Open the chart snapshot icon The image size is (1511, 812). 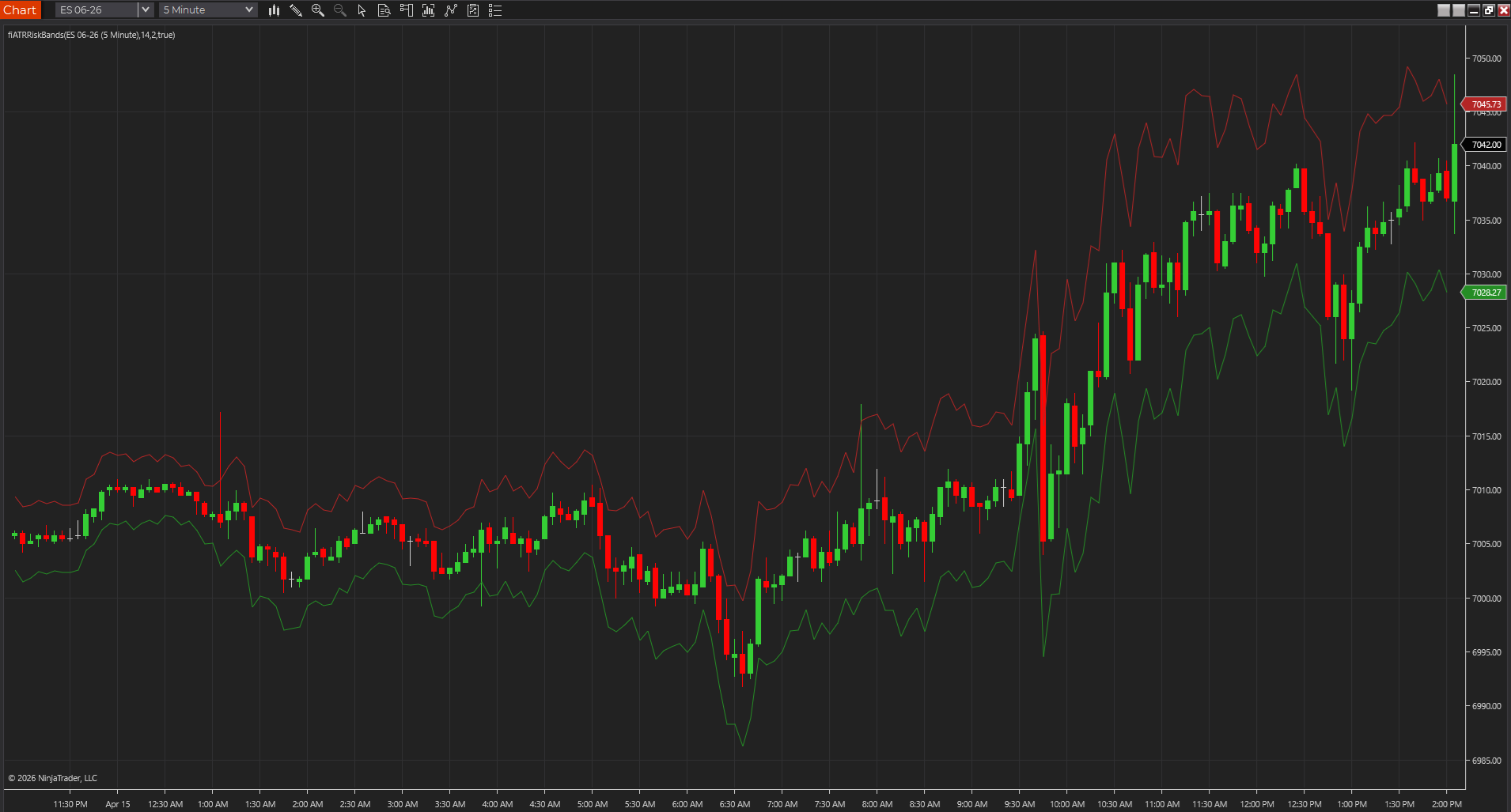pos(473,9)
